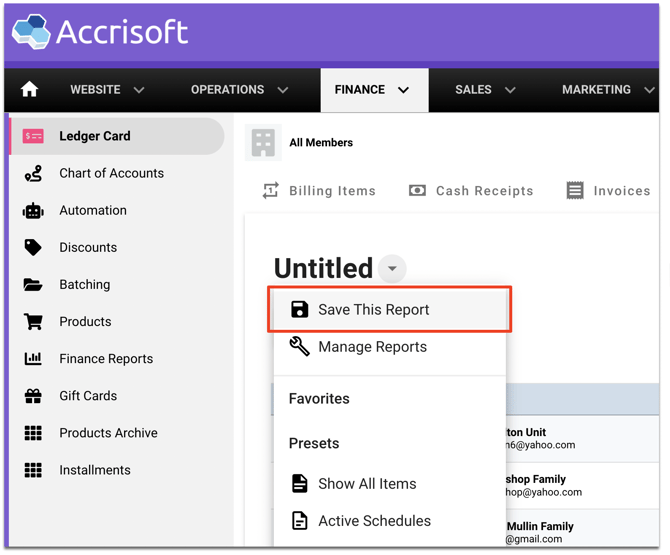Expand the Untitled report dropdown arrow
Image resolution: width=670 pixels, height=555 pixels.
(x=392, y=269)
